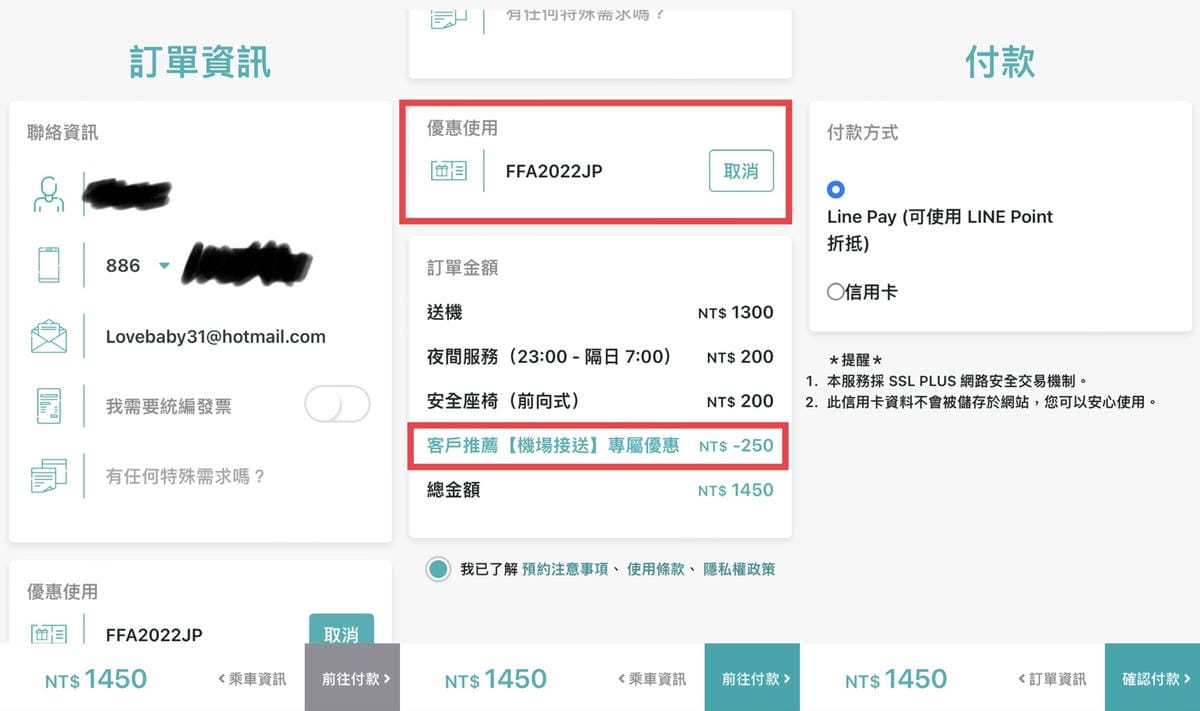Click teal filled 取消 button in left panel
The width and height of the screenshot is (1200, 711).
point(341,630)
